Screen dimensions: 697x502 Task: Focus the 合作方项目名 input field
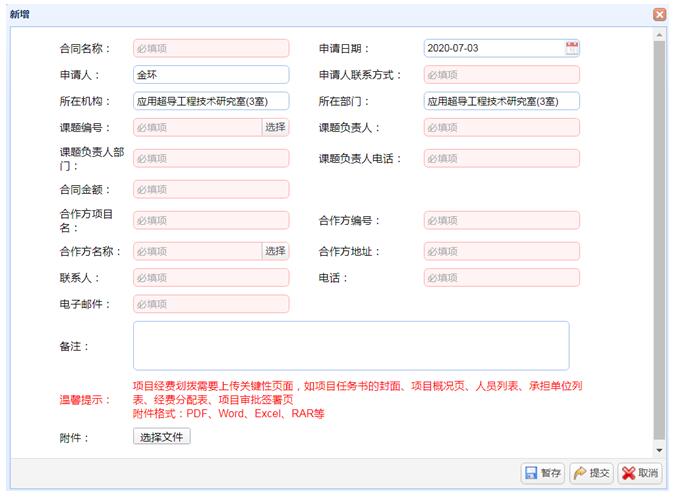tap(211, 220)
